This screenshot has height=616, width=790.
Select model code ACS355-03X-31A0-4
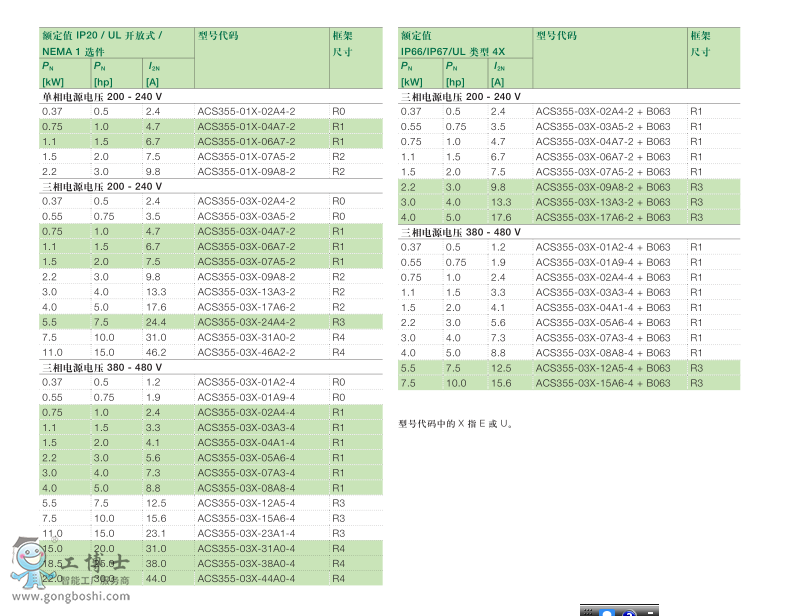click(246, 549)
